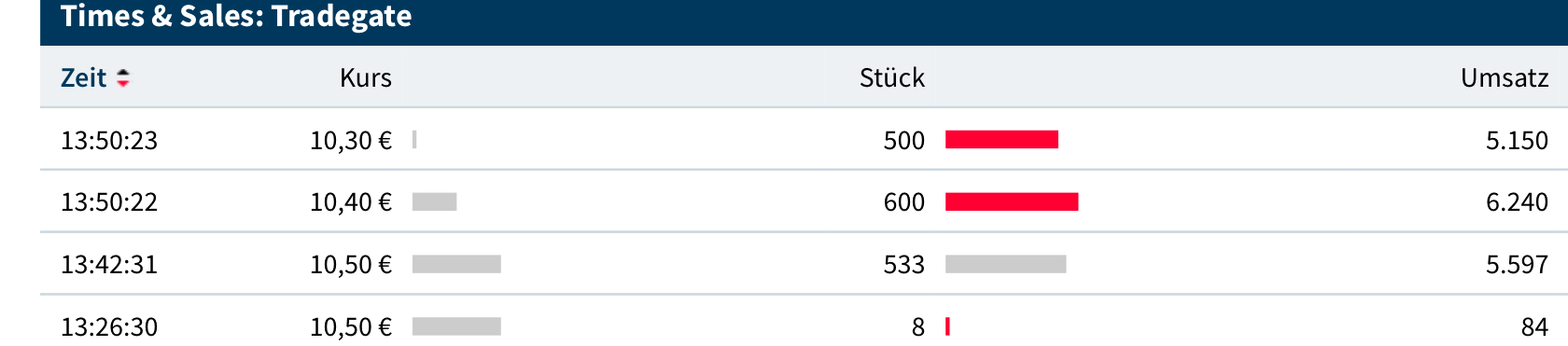
Task: Click the 5.597 Umsatz value
Action: 1517,264
